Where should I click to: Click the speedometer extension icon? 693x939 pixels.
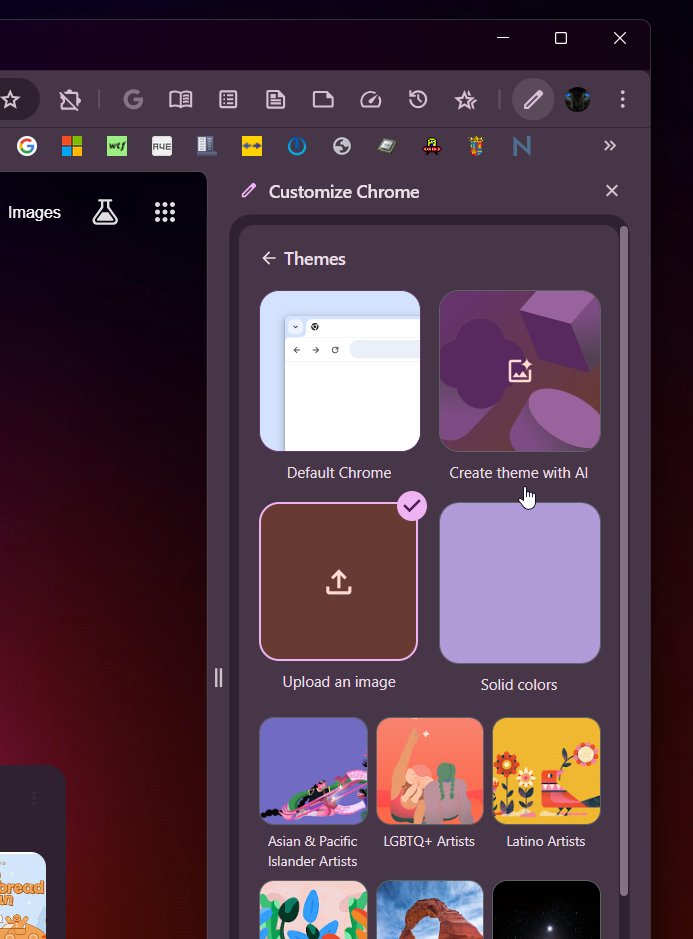point(371,100)
